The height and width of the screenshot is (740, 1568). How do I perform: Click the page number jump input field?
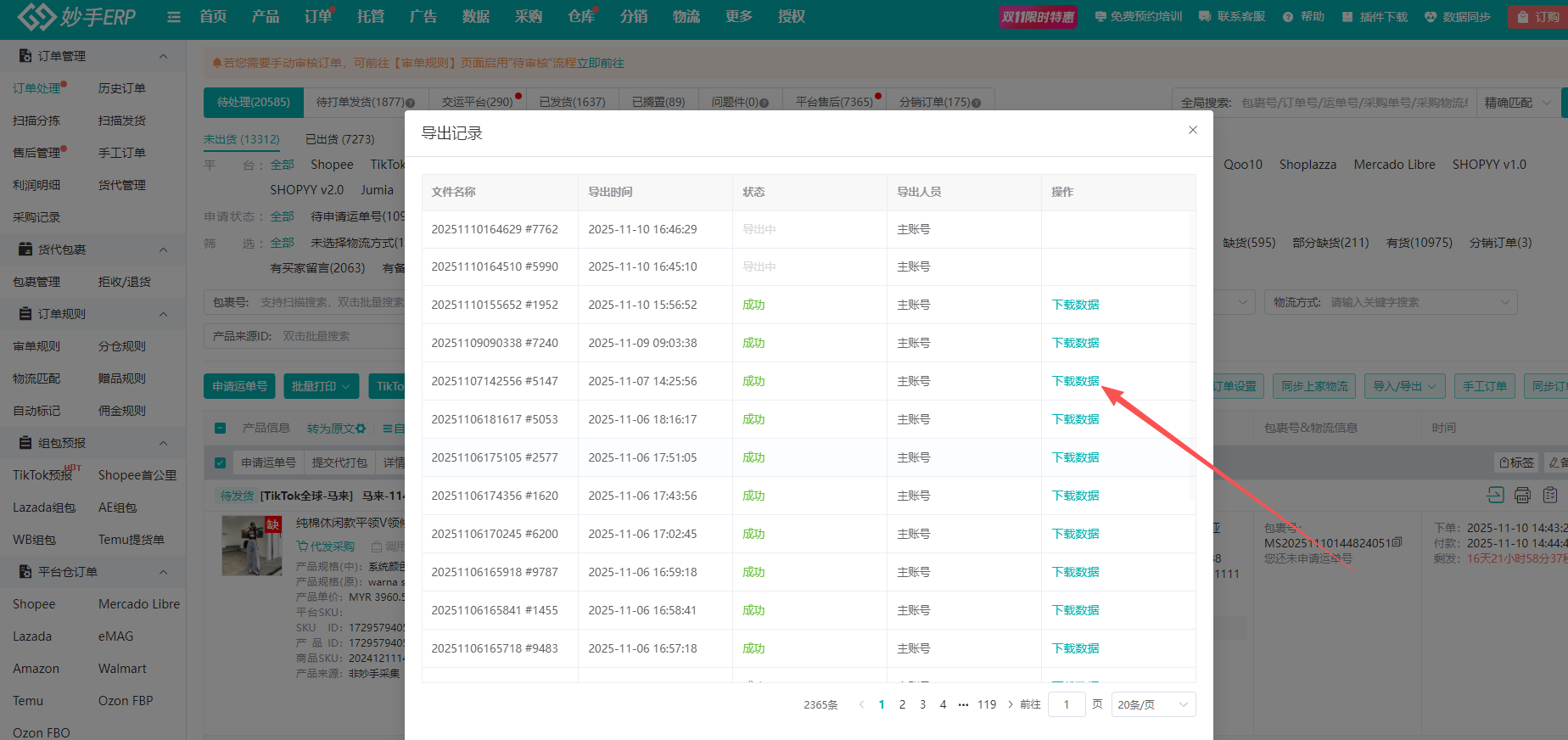[x=1066, y=704]
